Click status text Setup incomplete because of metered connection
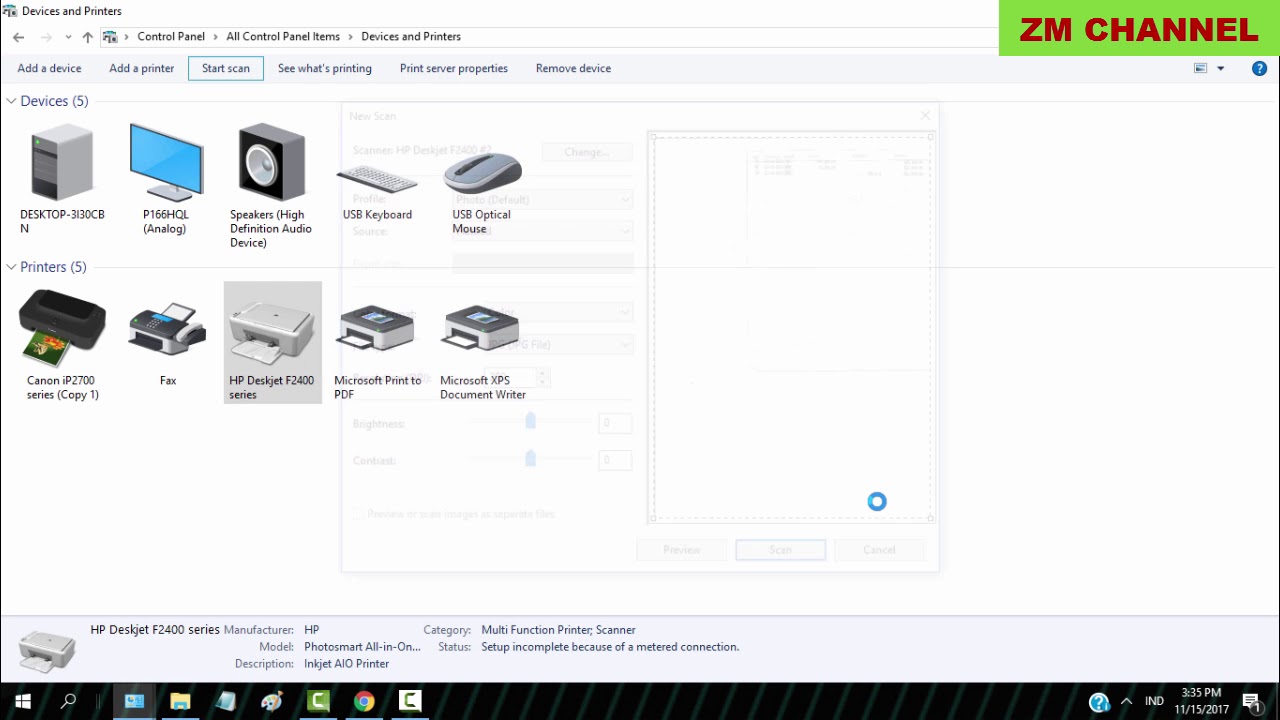The width and height of the screenshot is (1280, 720). pos(610,647)
